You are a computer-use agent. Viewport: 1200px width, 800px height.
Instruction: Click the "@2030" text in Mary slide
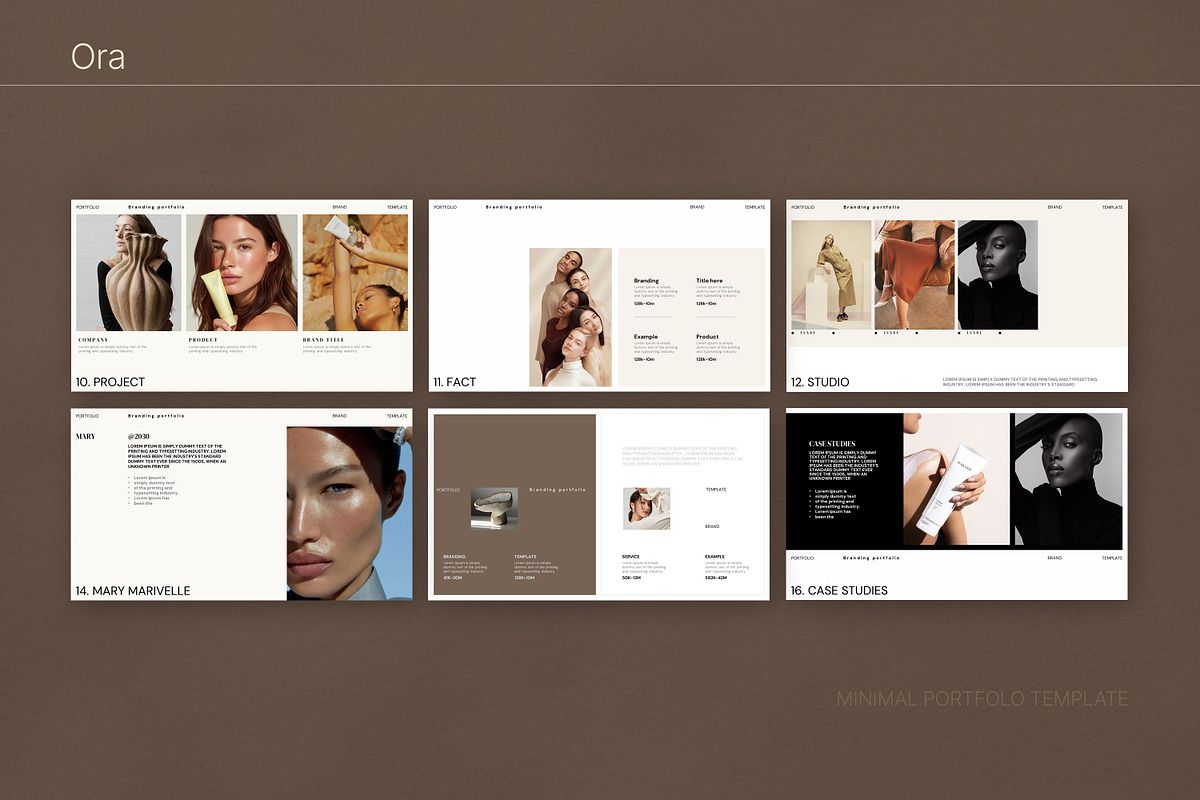pyautogui.click(x=139, y=437)
